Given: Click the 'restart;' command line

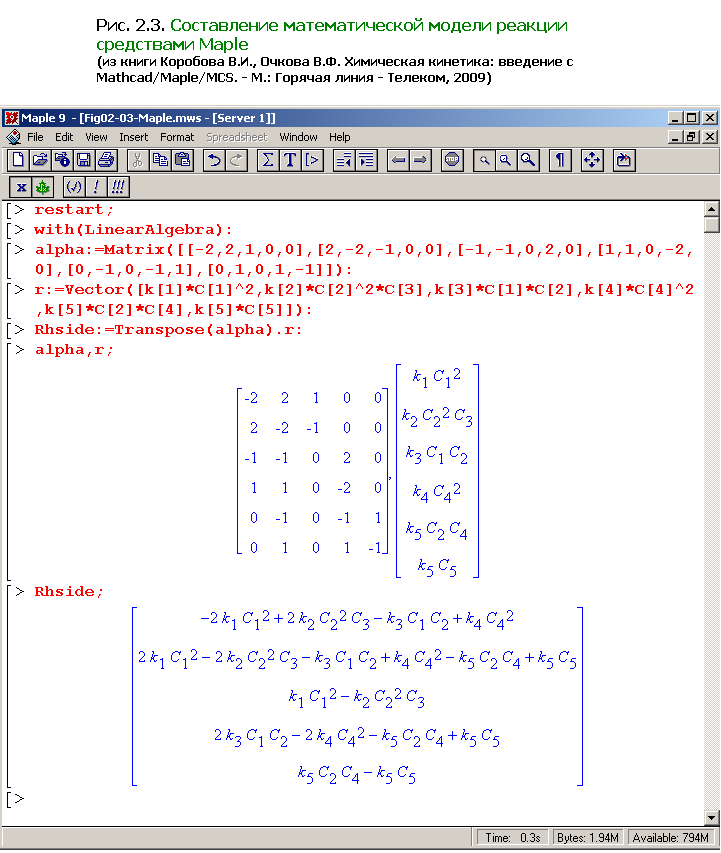Looking at the screenshot, I should pyautogui.click(x=74, y=209).
